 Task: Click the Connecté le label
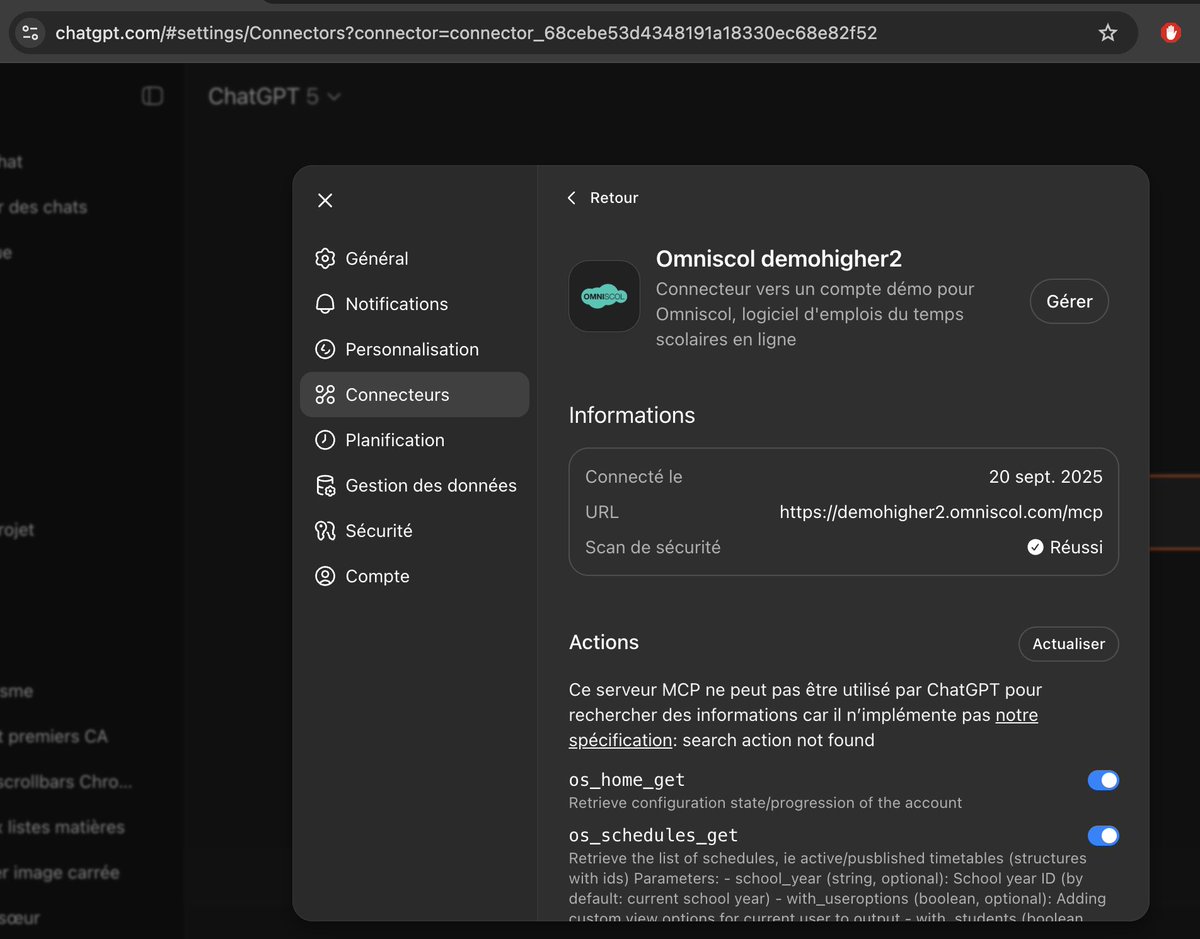click(x=634, y=477)
